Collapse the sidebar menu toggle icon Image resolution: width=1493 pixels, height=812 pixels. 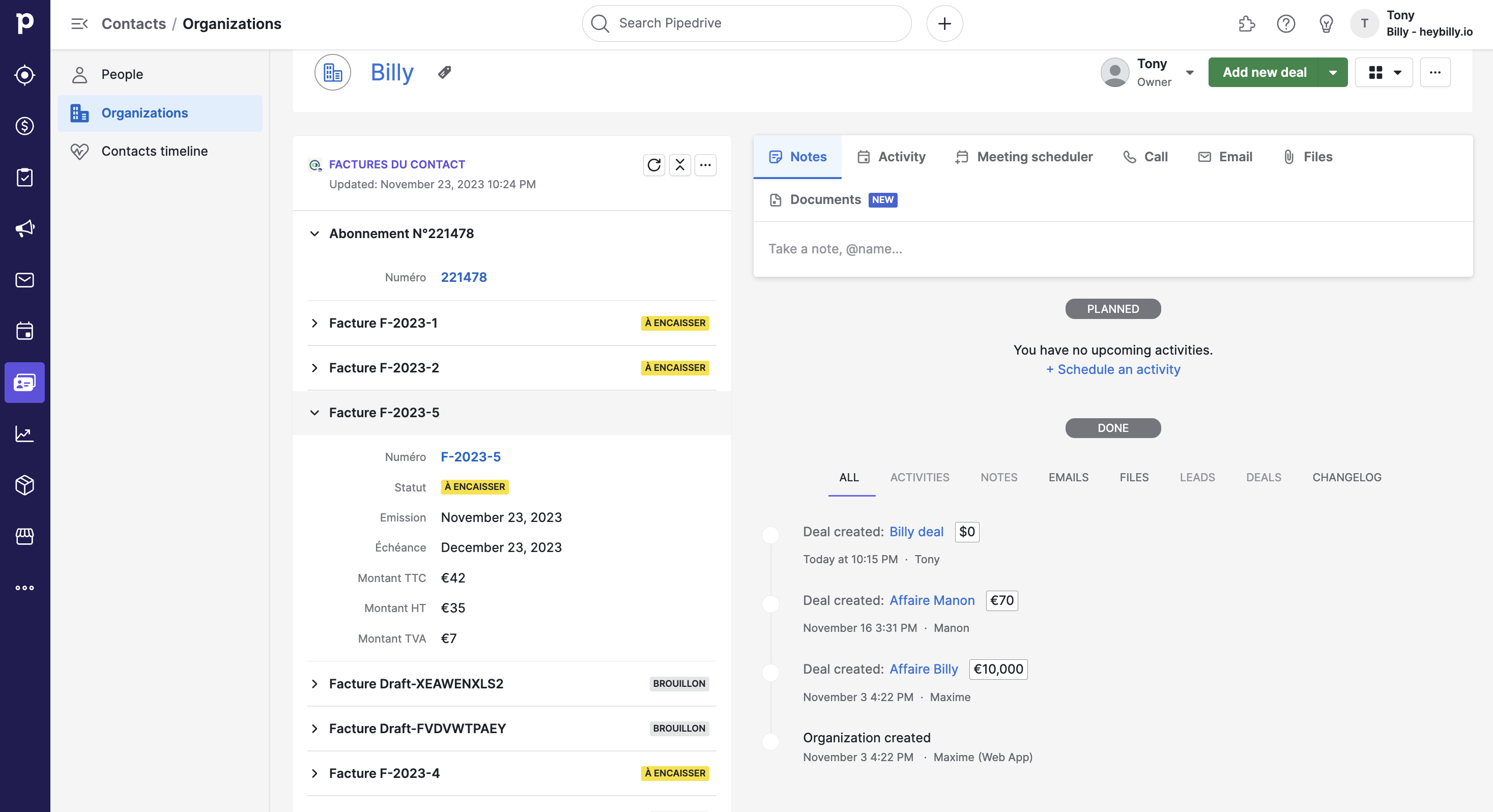coord(79,24)
